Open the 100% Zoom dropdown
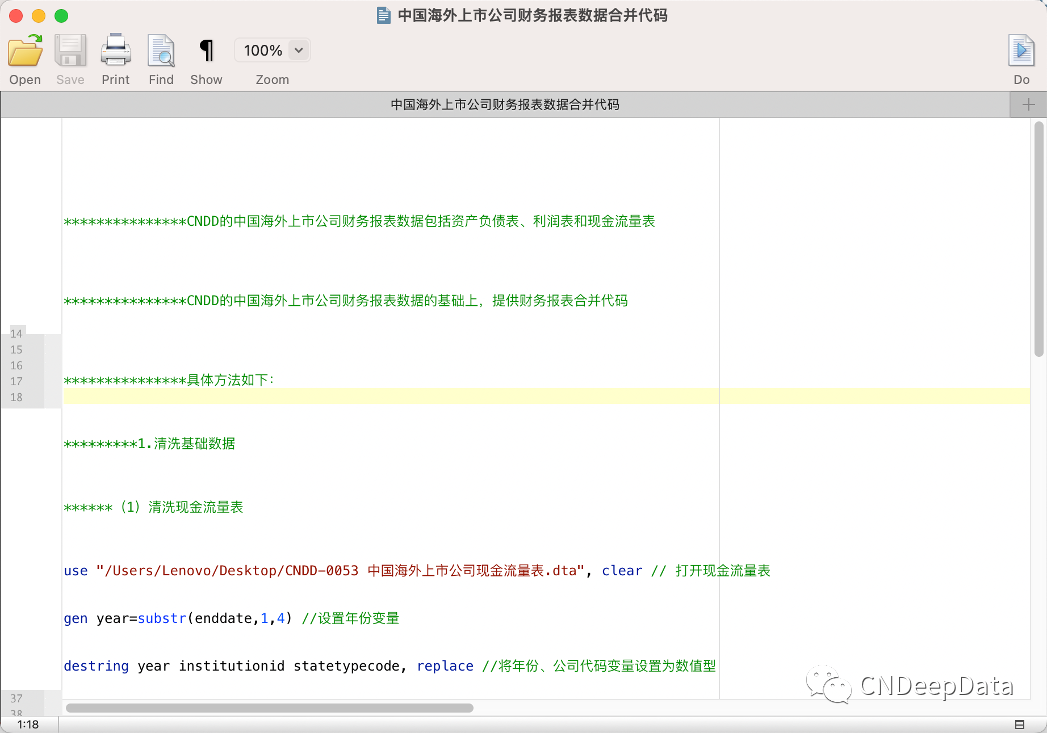 coord(273,50)
